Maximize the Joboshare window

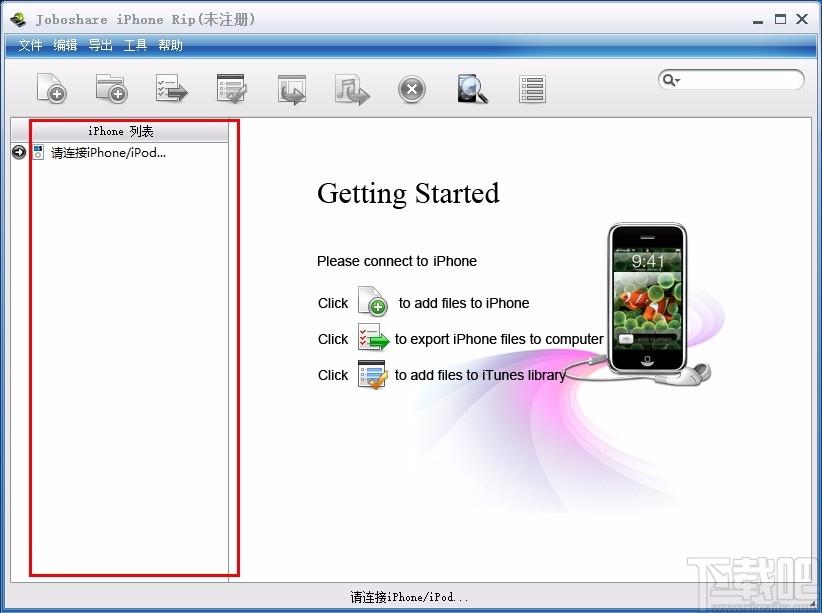(x=781, y=20)
